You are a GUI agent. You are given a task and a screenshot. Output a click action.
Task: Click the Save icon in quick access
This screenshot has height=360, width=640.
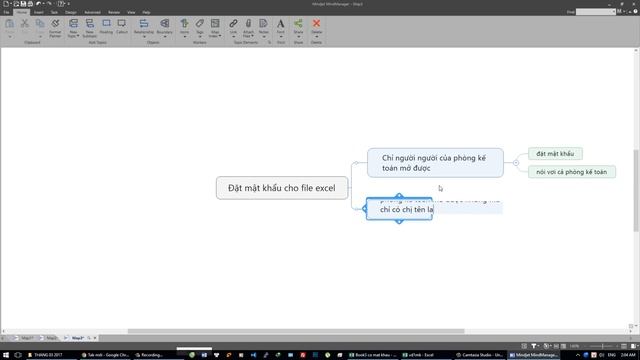point(23,4)
